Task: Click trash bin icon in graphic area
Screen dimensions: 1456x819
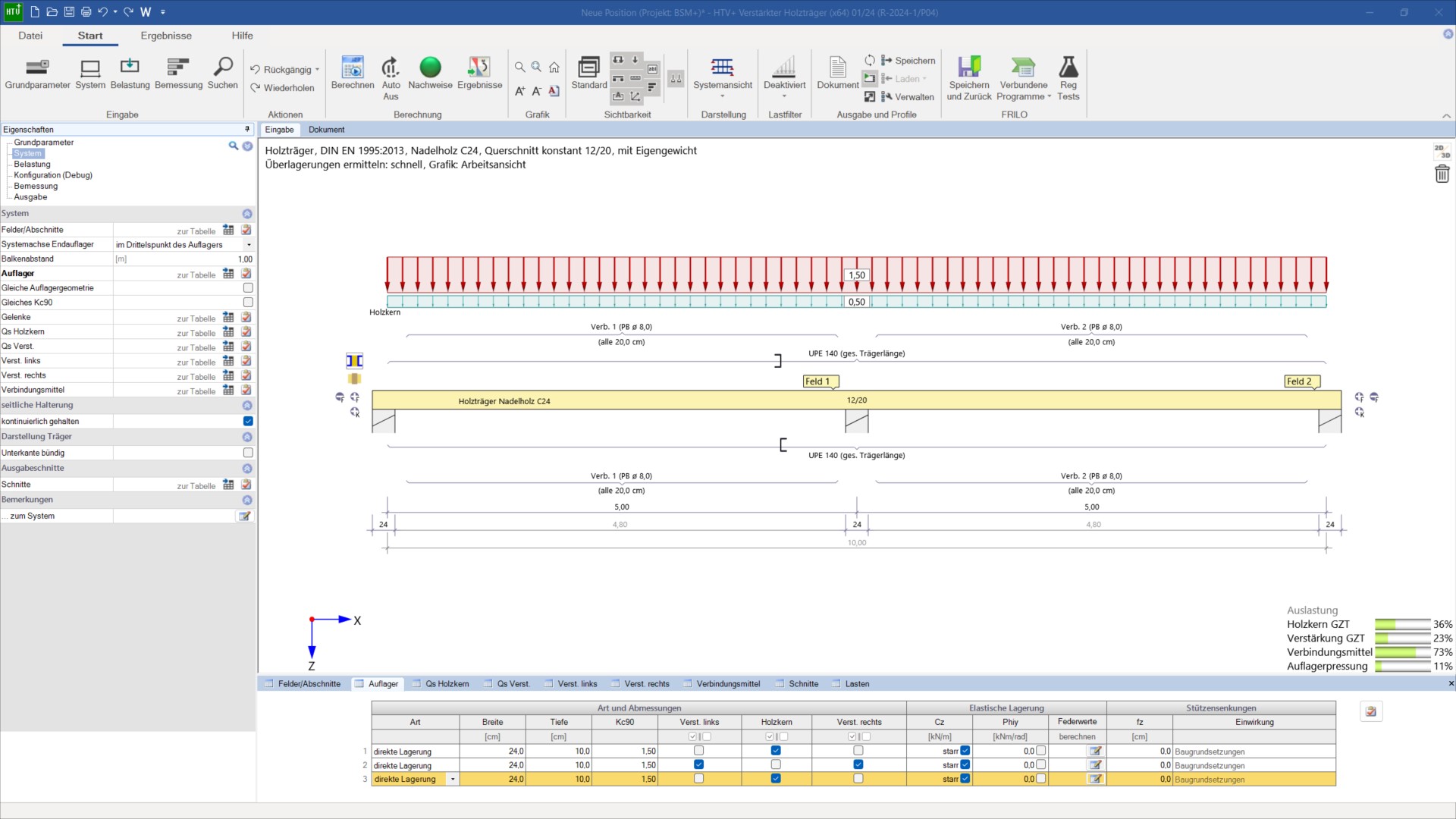Action: pos(1442,174)
